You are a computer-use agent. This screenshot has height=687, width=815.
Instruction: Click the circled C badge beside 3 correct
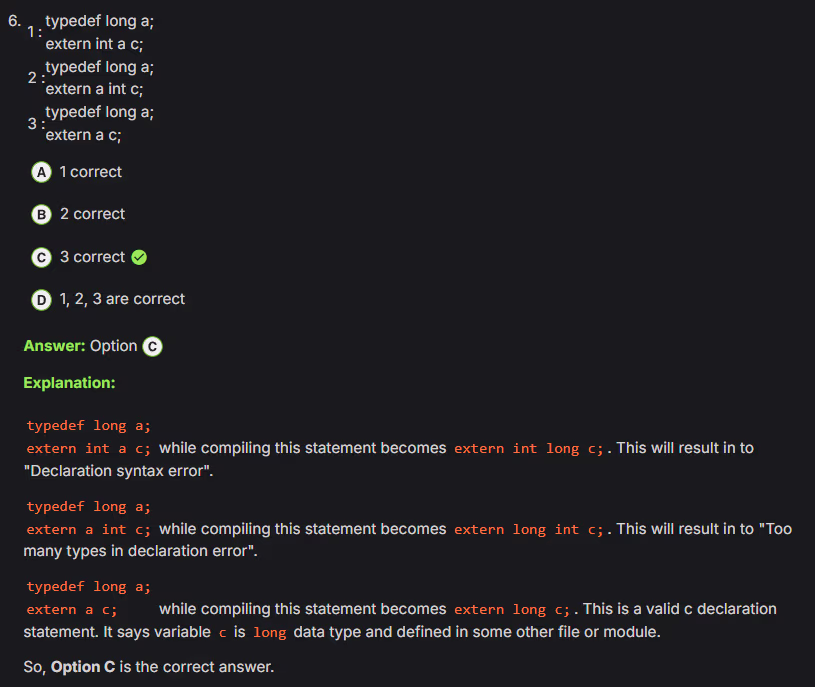pos(41,257)
